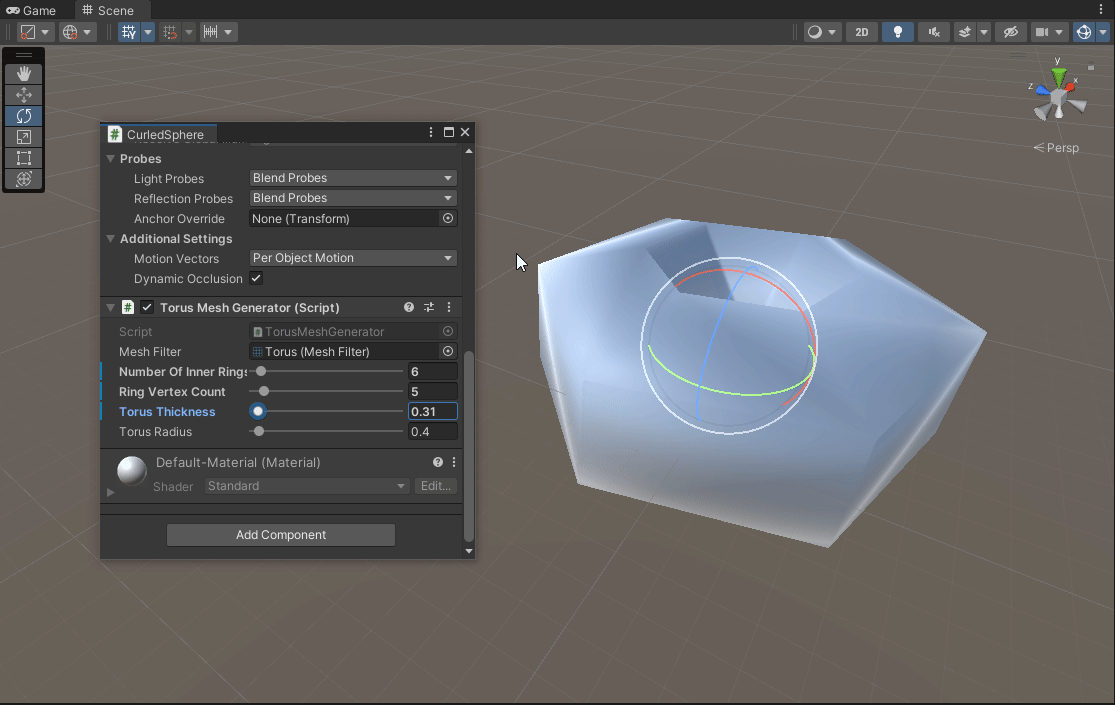Open the Reflection Probes dropdown
The height and width of the screenshot is (705, 1115).
click(353, 198)
